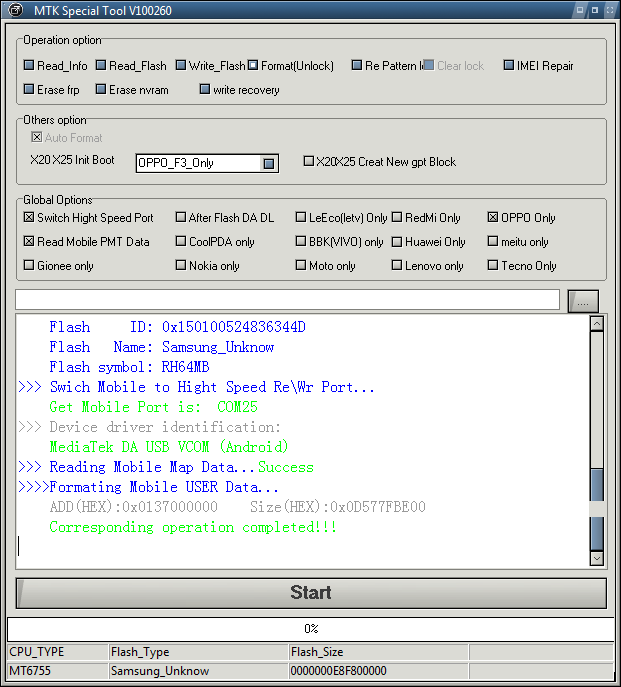The width and height of the screenshot is (621, 687).
Task: Click the 'Flash Name: Samsung_Unknow' log line
Action: click(x=162, y=347)
